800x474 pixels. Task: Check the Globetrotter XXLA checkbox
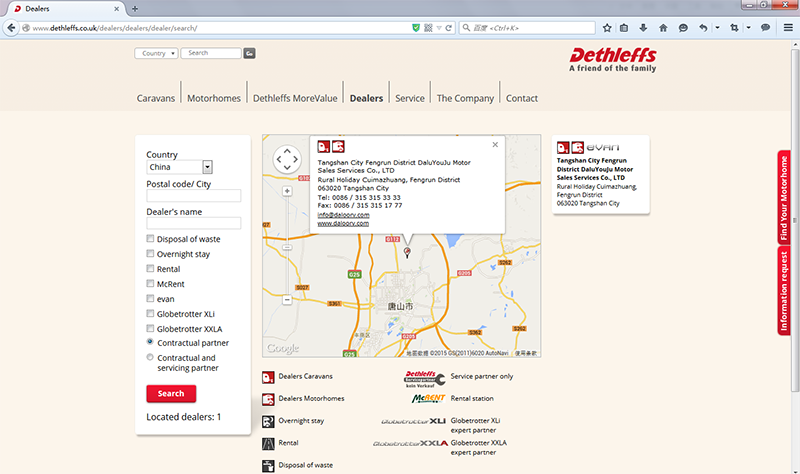[x=150, y=328]
